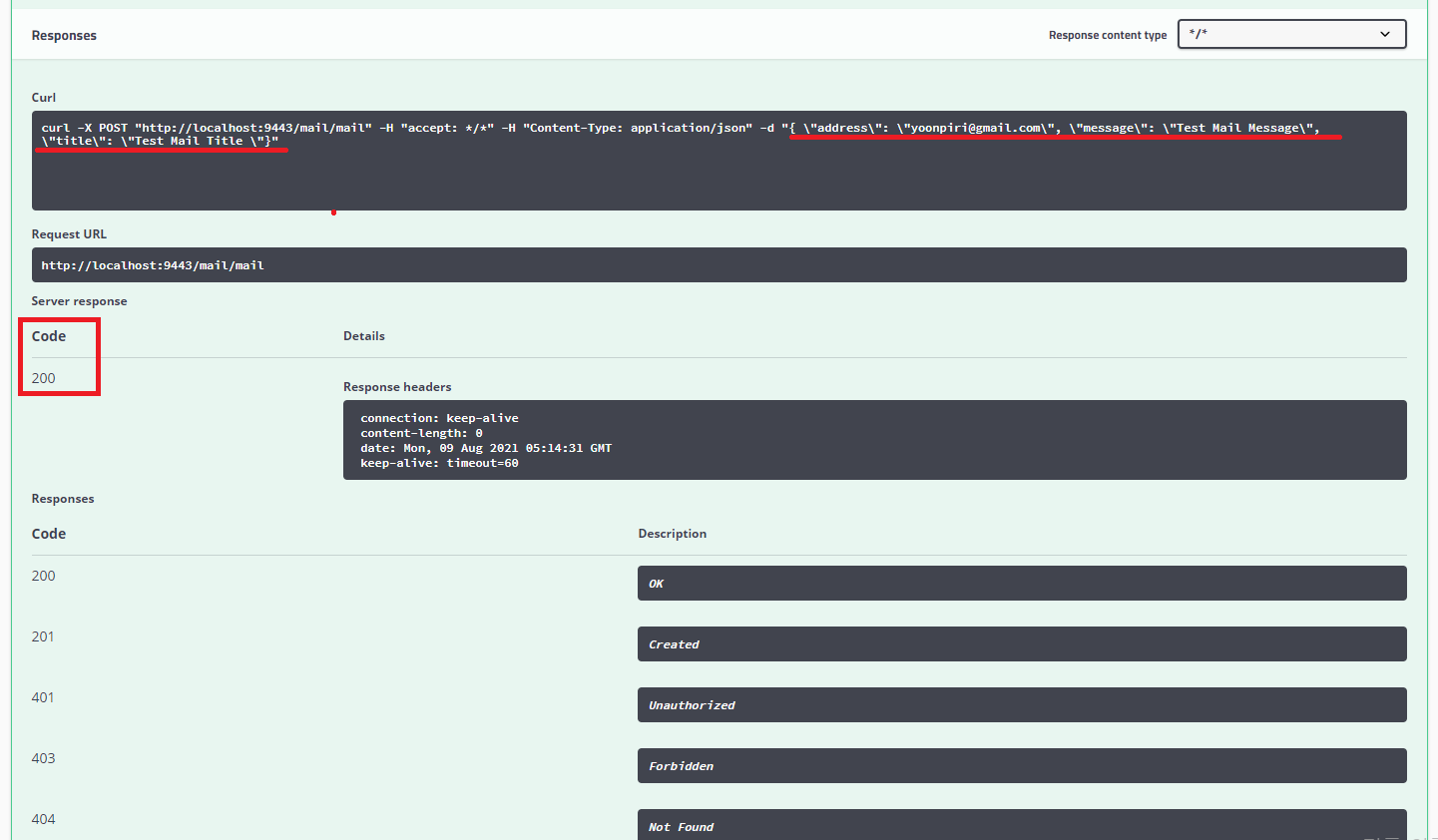The image size is (1438, 840).
Task: Select the 'Responses' section header at top
Action: pos(64,35)
